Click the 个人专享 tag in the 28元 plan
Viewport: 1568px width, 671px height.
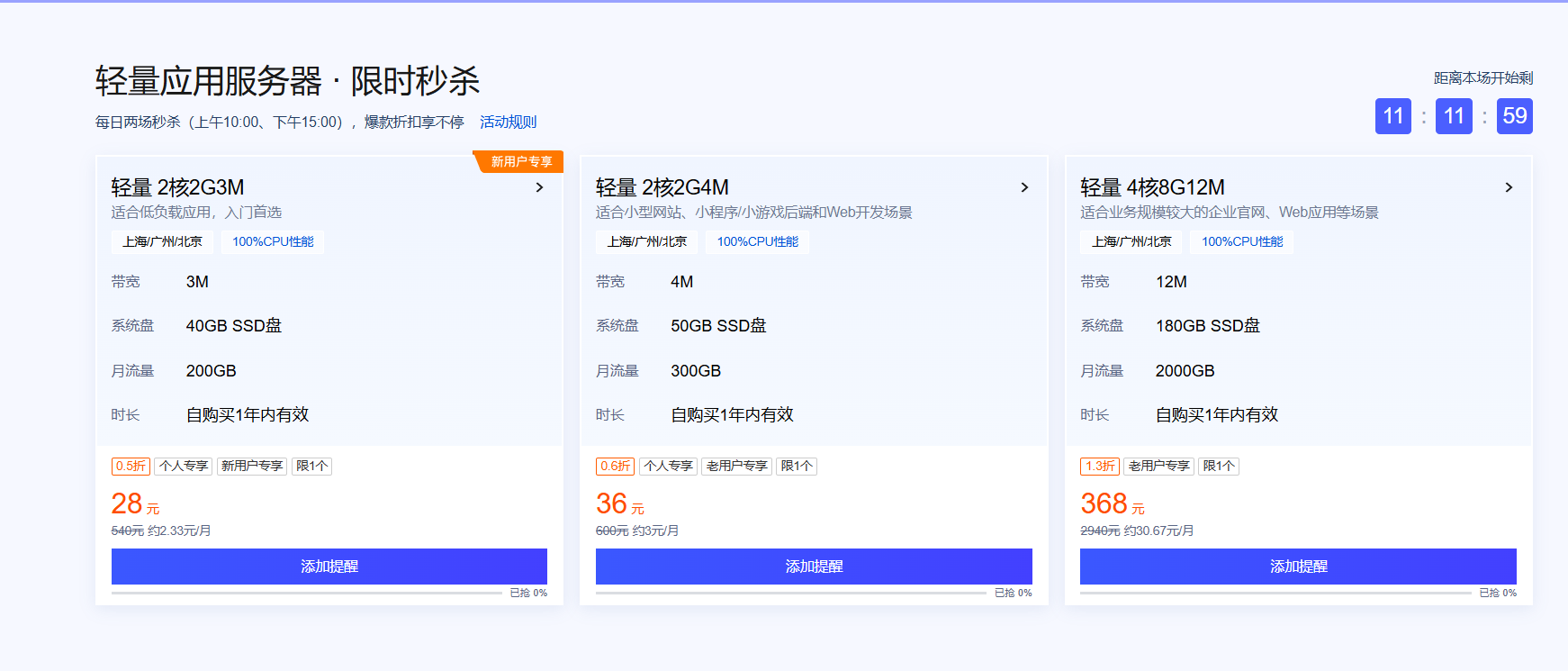click(184, 466)
